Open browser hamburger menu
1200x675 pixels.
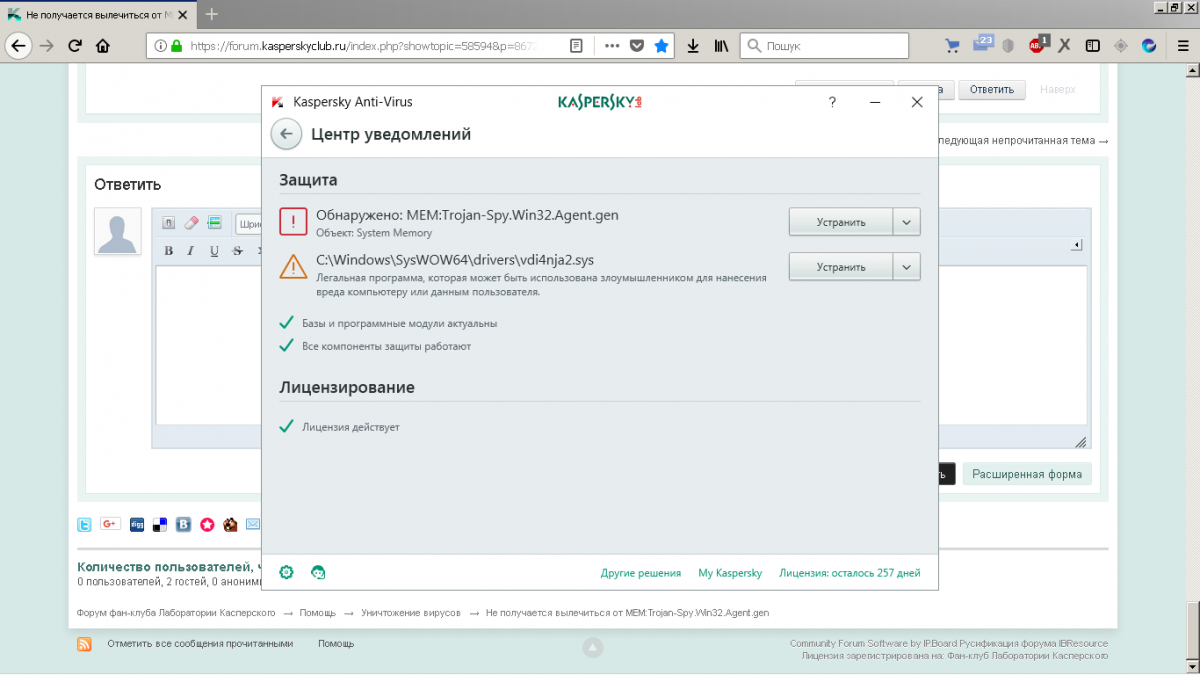pos(1181,45)
